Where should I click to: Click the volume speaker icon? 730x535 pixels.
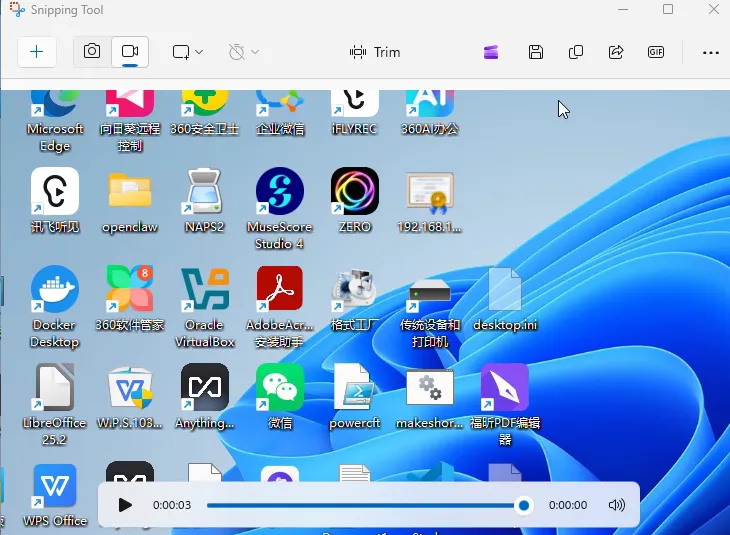pyautogui.click(x=616, y=505)
